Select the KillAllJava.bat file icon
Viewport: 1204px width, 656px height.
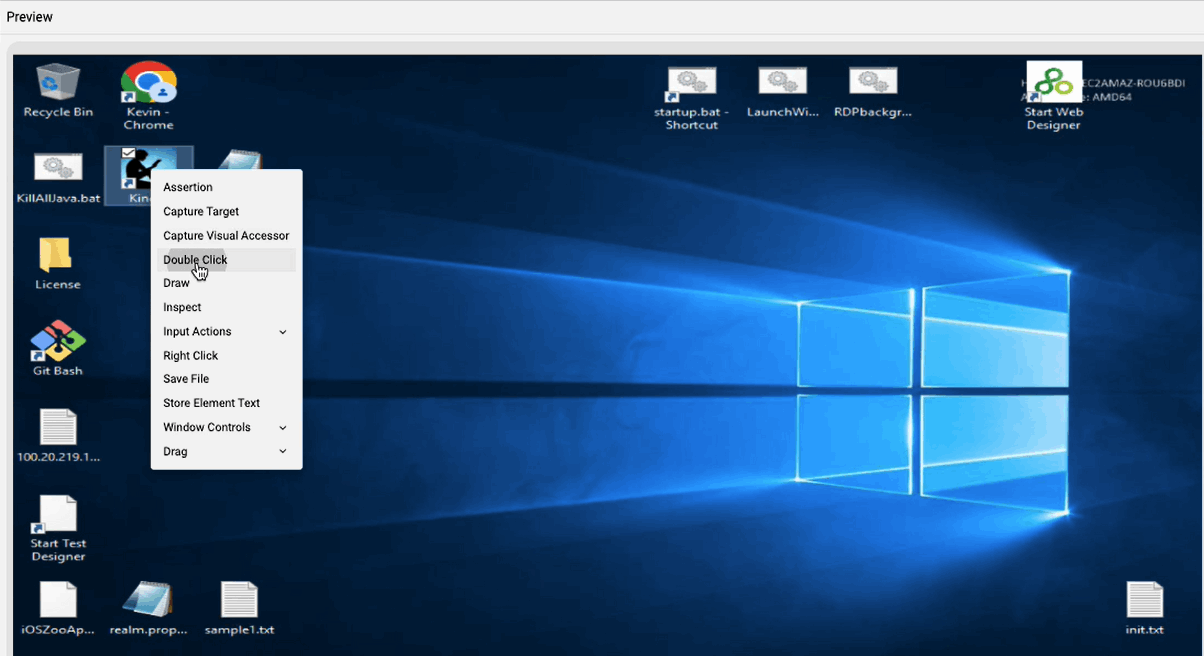click(58, 169)
